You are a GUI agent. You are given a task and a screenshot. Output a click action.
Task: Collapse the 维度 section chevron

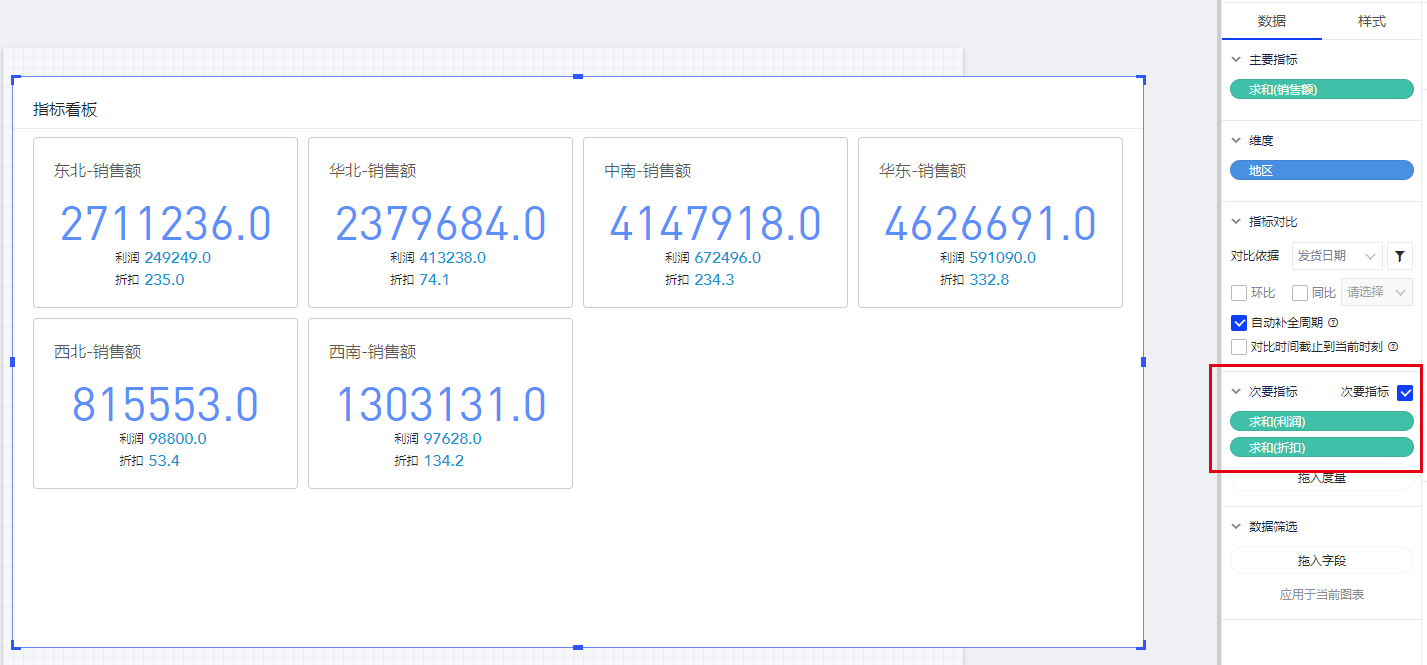1236,141
